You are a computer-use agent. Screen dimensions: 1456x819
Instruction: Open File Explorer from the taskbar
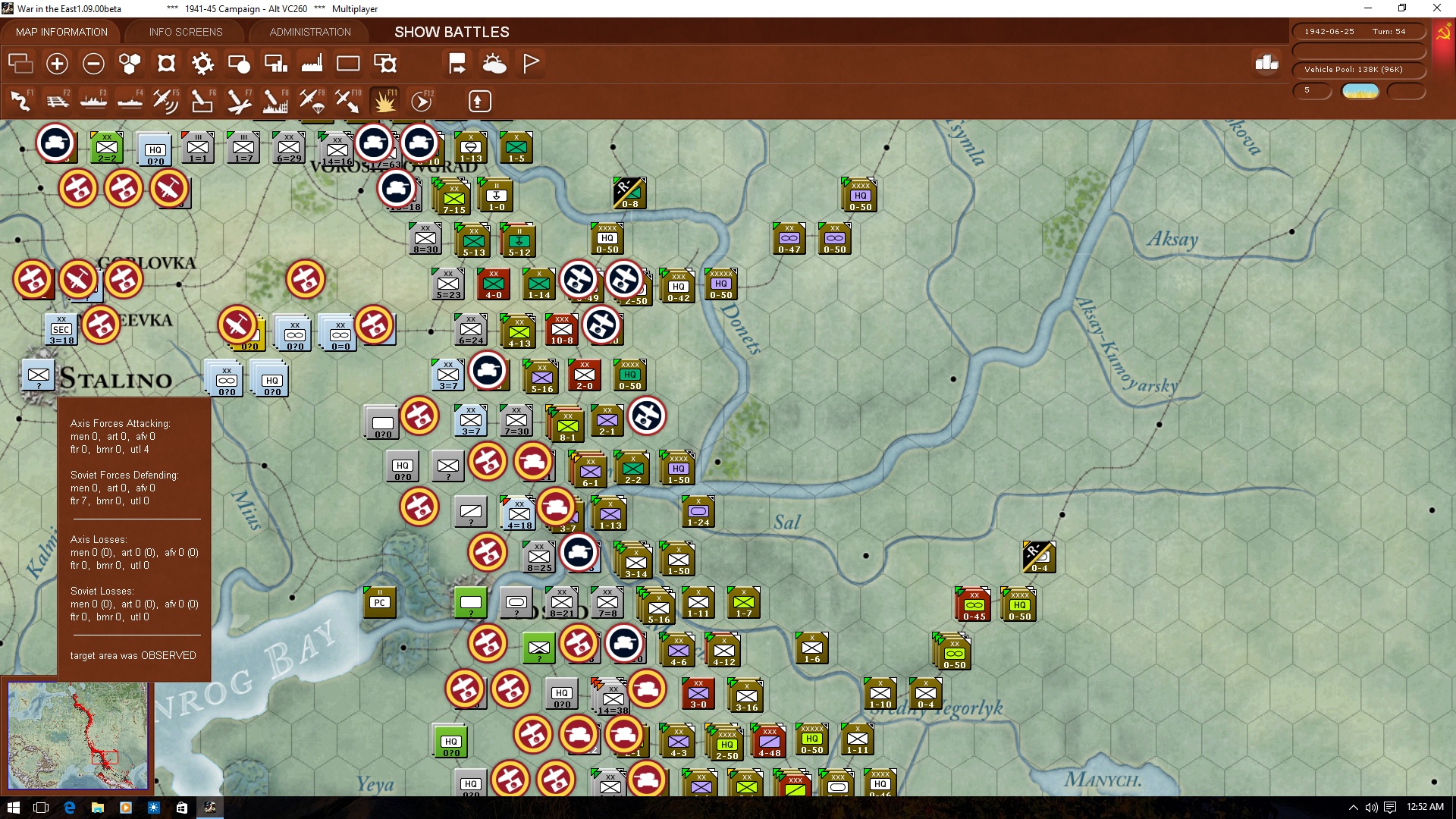click(x=97, y=808)
